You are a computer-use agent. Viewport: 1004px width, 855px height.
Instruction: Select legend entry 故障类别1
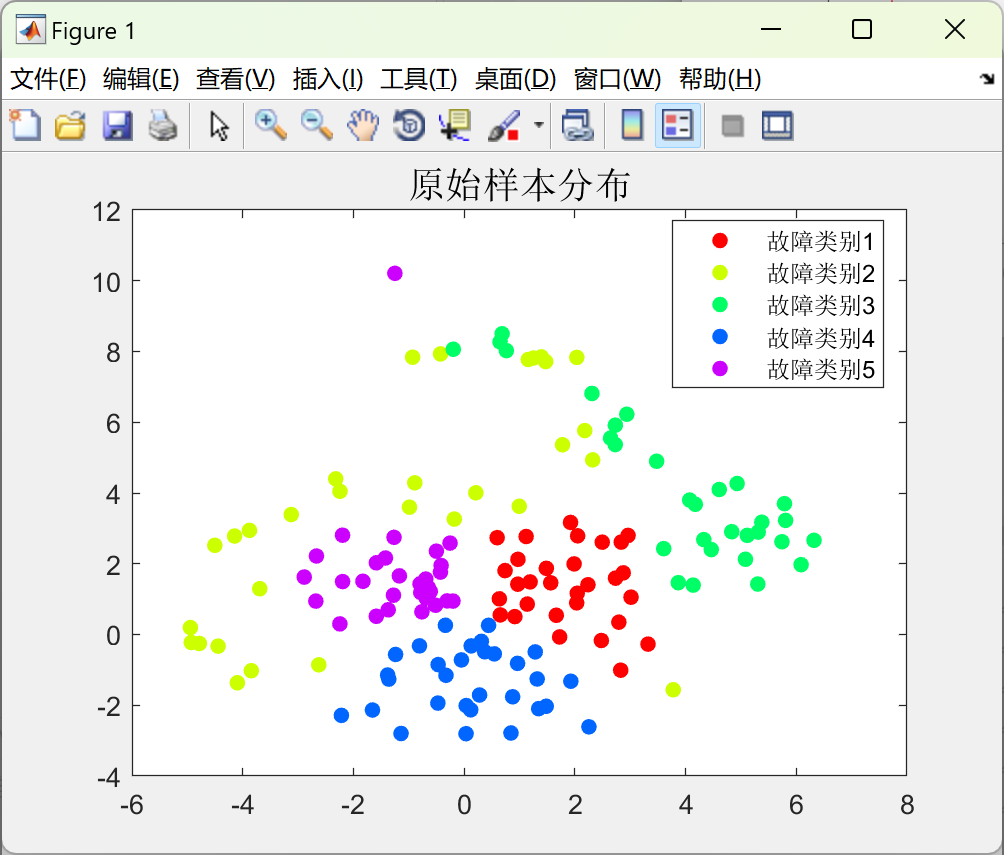pyautogui.click(x=821, y=241)
